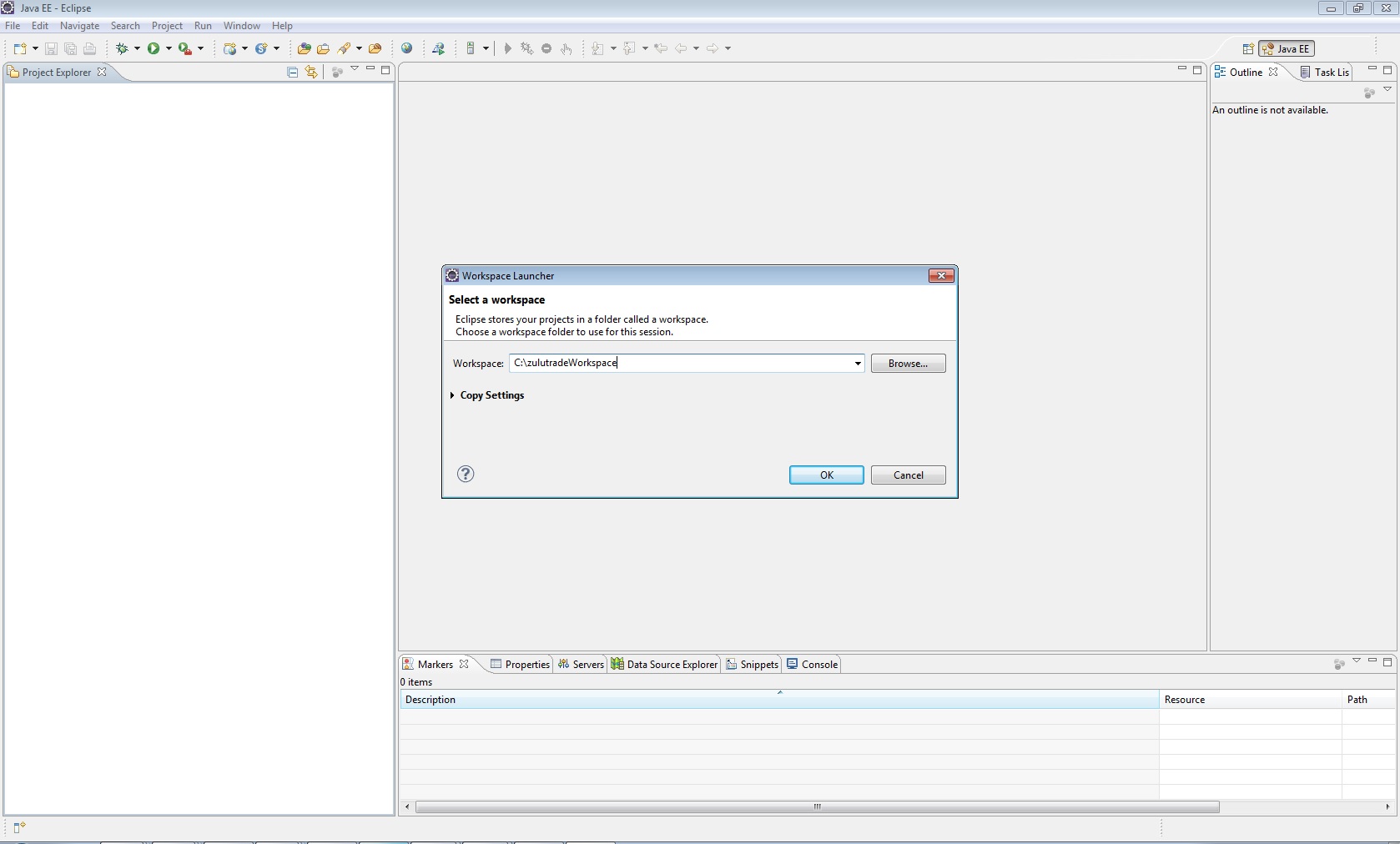Click the Workspace path text field
The height and width of the screenshot is (844, 1400).
pos(680,364)
